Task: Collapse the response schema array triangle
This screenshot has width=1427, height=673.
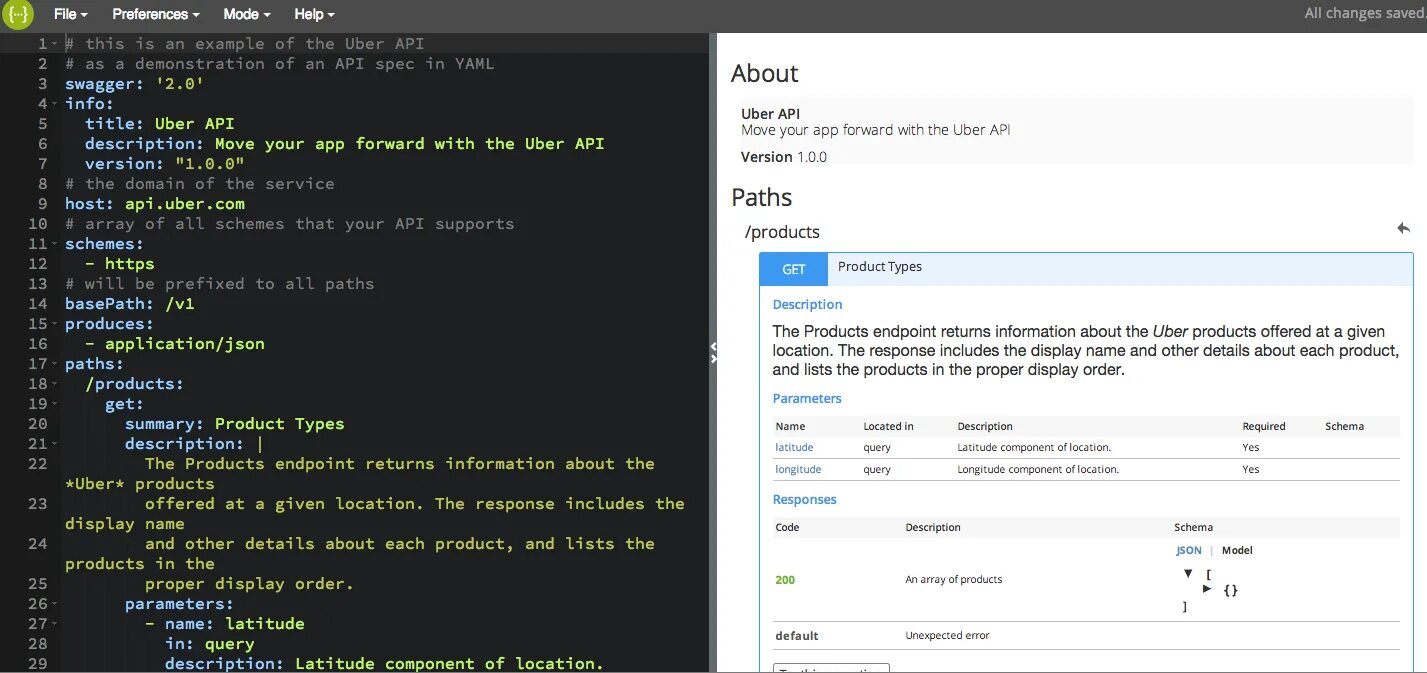Action: tap(1188, 574)
